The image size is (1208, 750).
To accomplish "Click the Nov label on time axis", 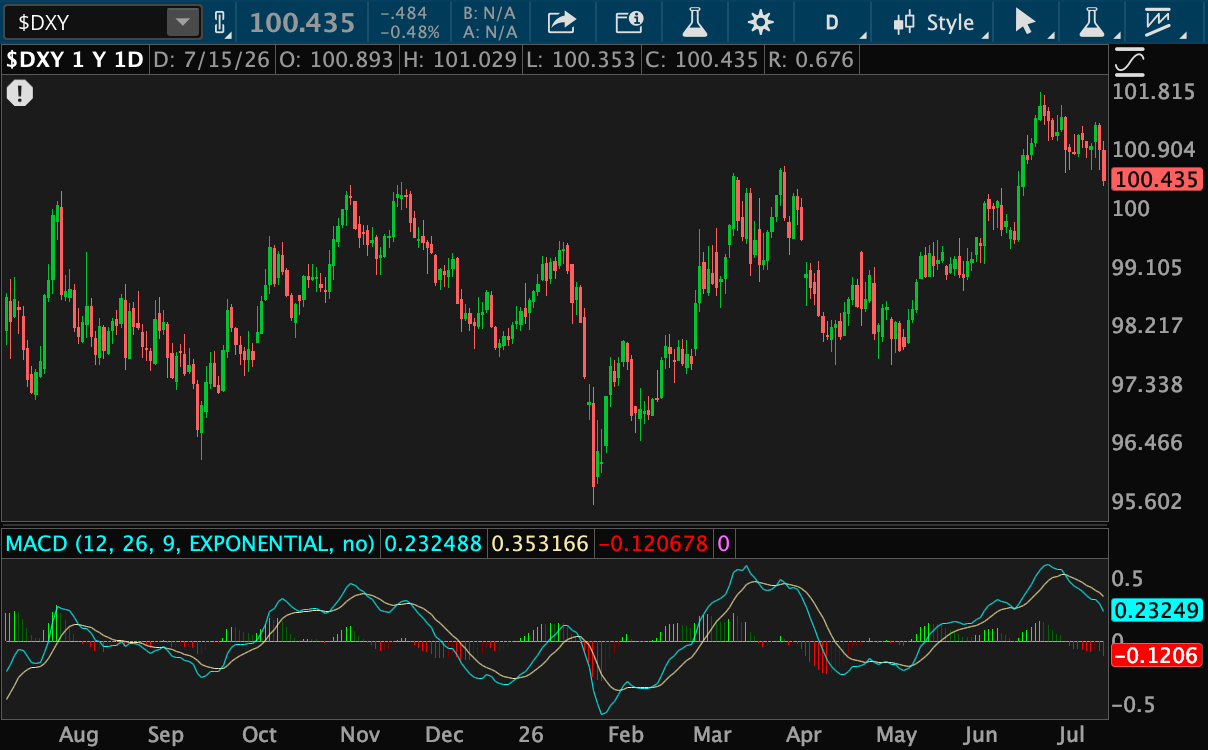I will pos(360,735).
